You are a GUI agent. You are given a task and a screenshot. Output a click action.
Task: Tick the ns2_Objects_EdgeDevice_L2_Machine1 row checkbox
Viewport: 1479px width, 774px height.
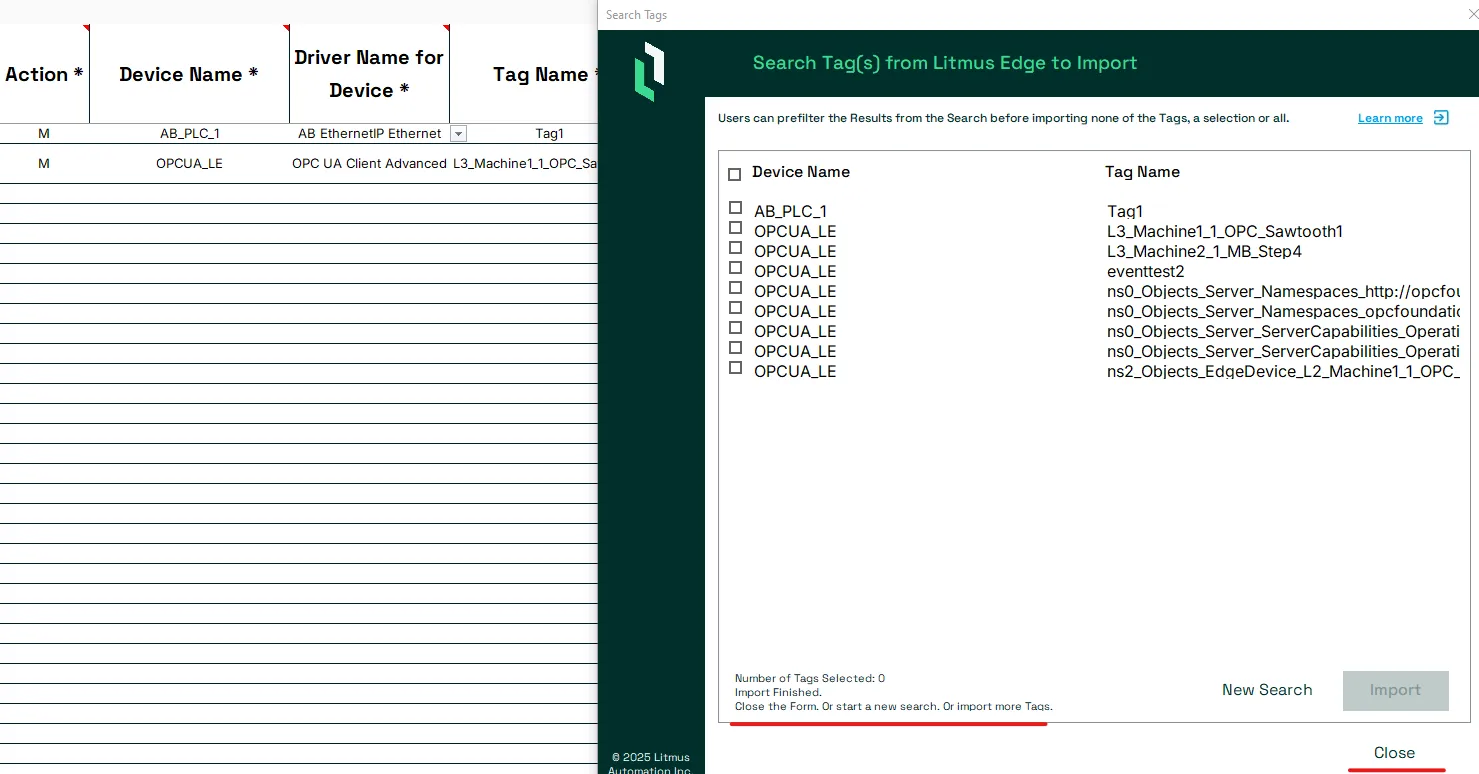[736, 368]
